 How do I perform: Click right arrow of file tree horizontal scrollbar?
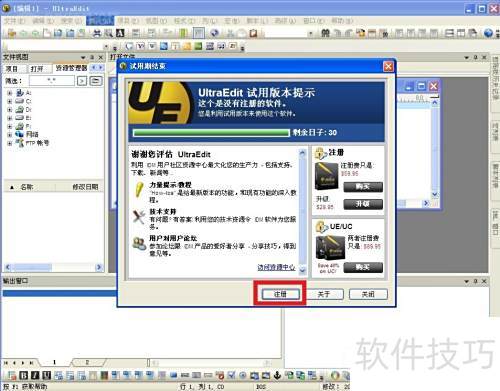coord(99,267)
